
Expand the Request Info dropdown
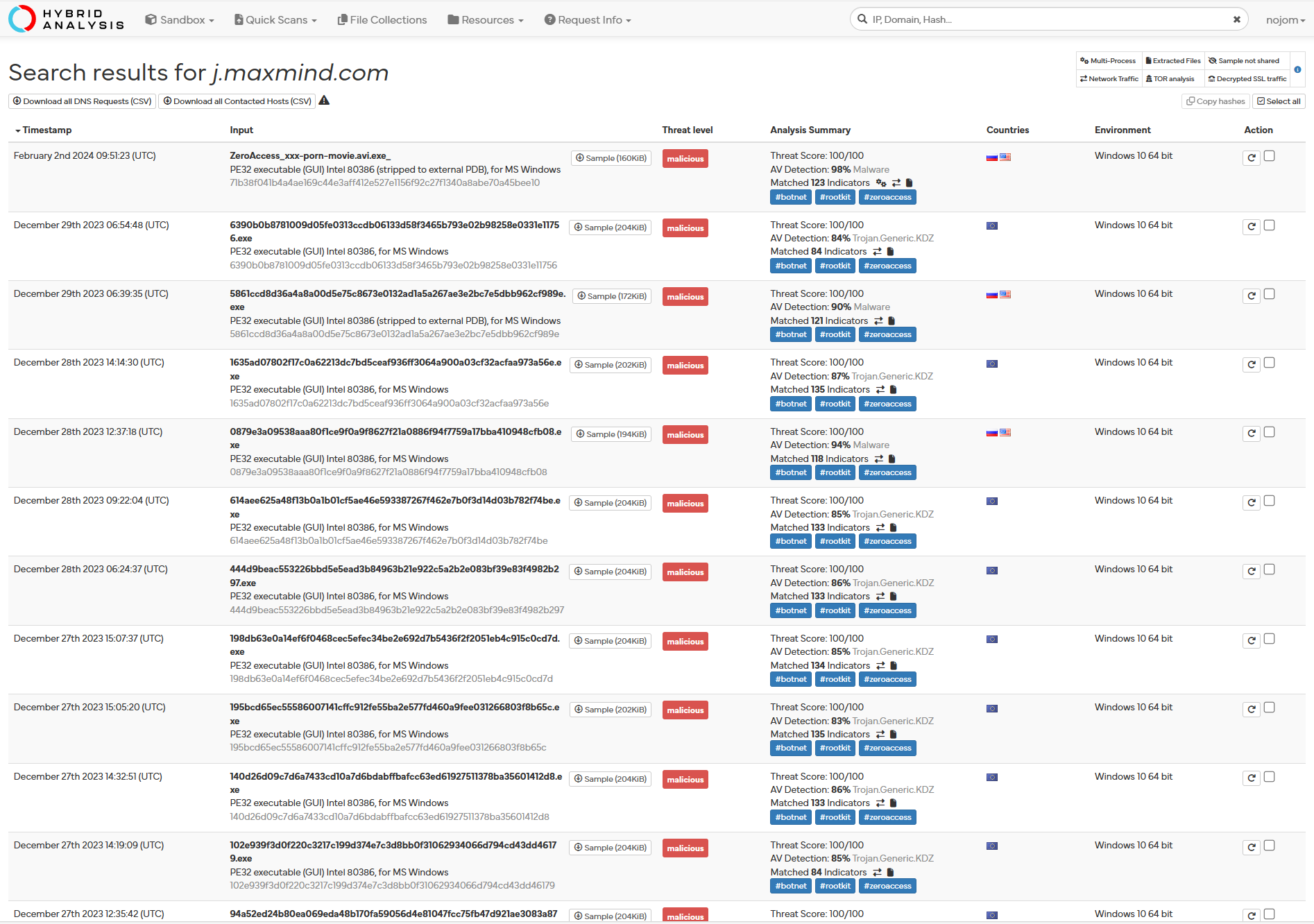coord(588,19)
